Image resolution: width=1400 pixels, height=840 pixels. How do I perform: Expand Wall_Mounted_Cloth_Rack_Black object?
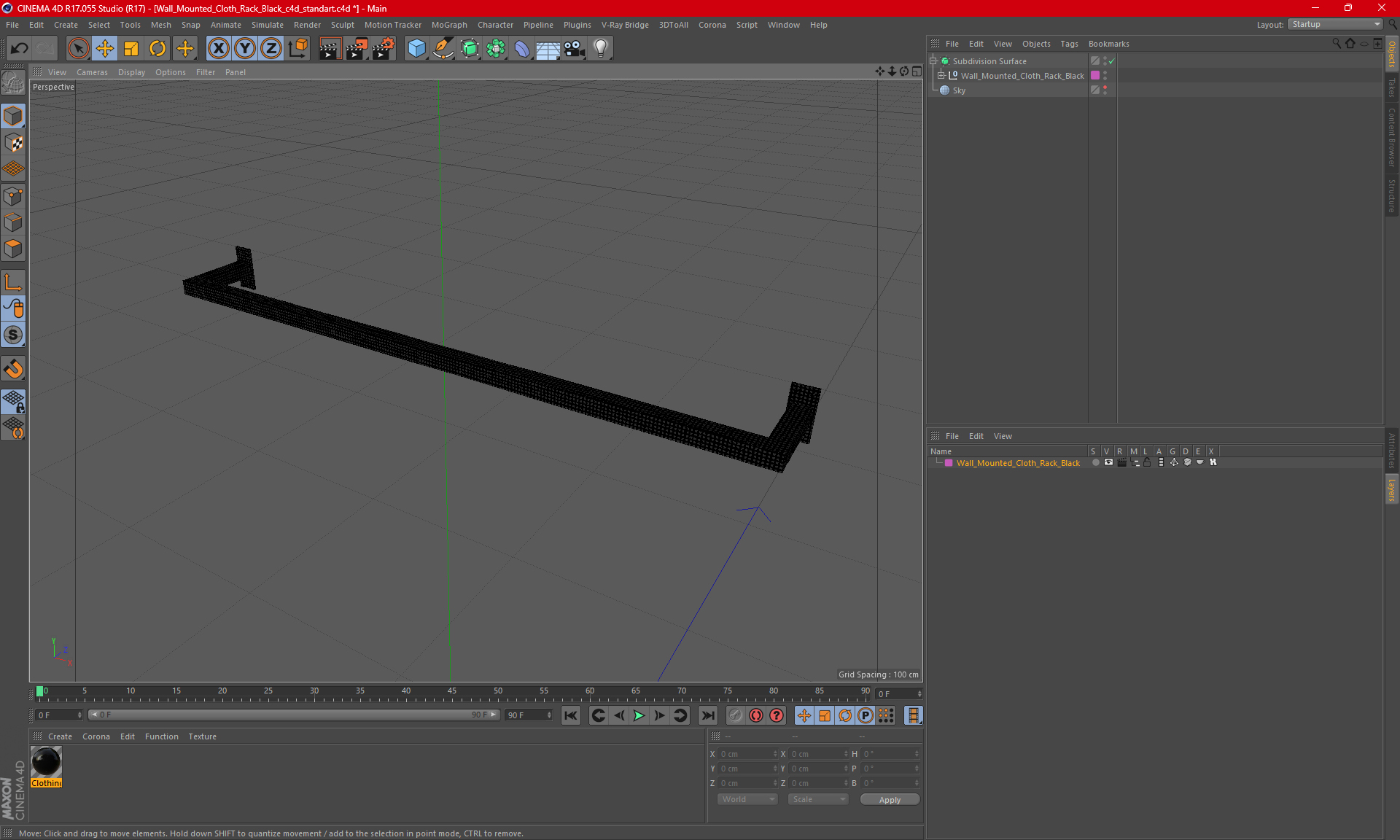(941, 76)
